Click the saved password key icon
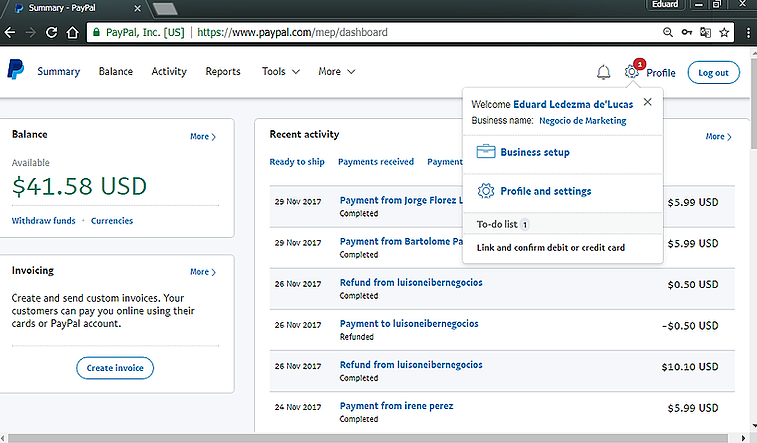This screenshot has height=443, width=757. coord(687,32)
